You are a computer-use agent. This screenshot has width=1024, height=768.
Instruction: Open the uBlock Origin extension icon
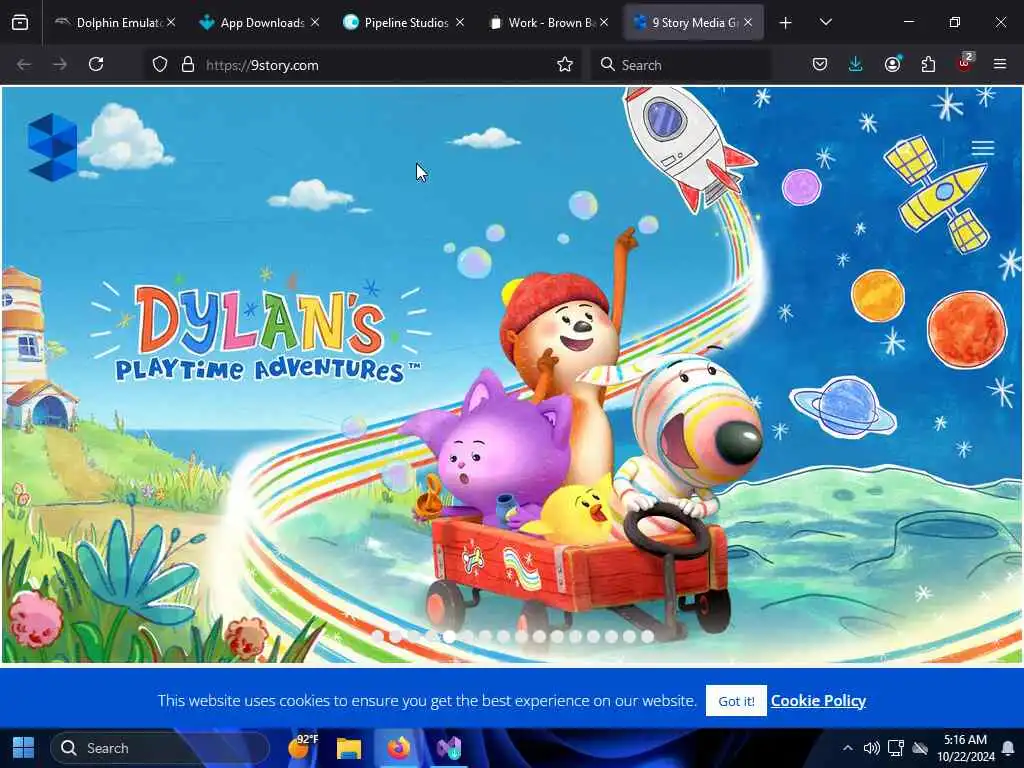point(965,63)
